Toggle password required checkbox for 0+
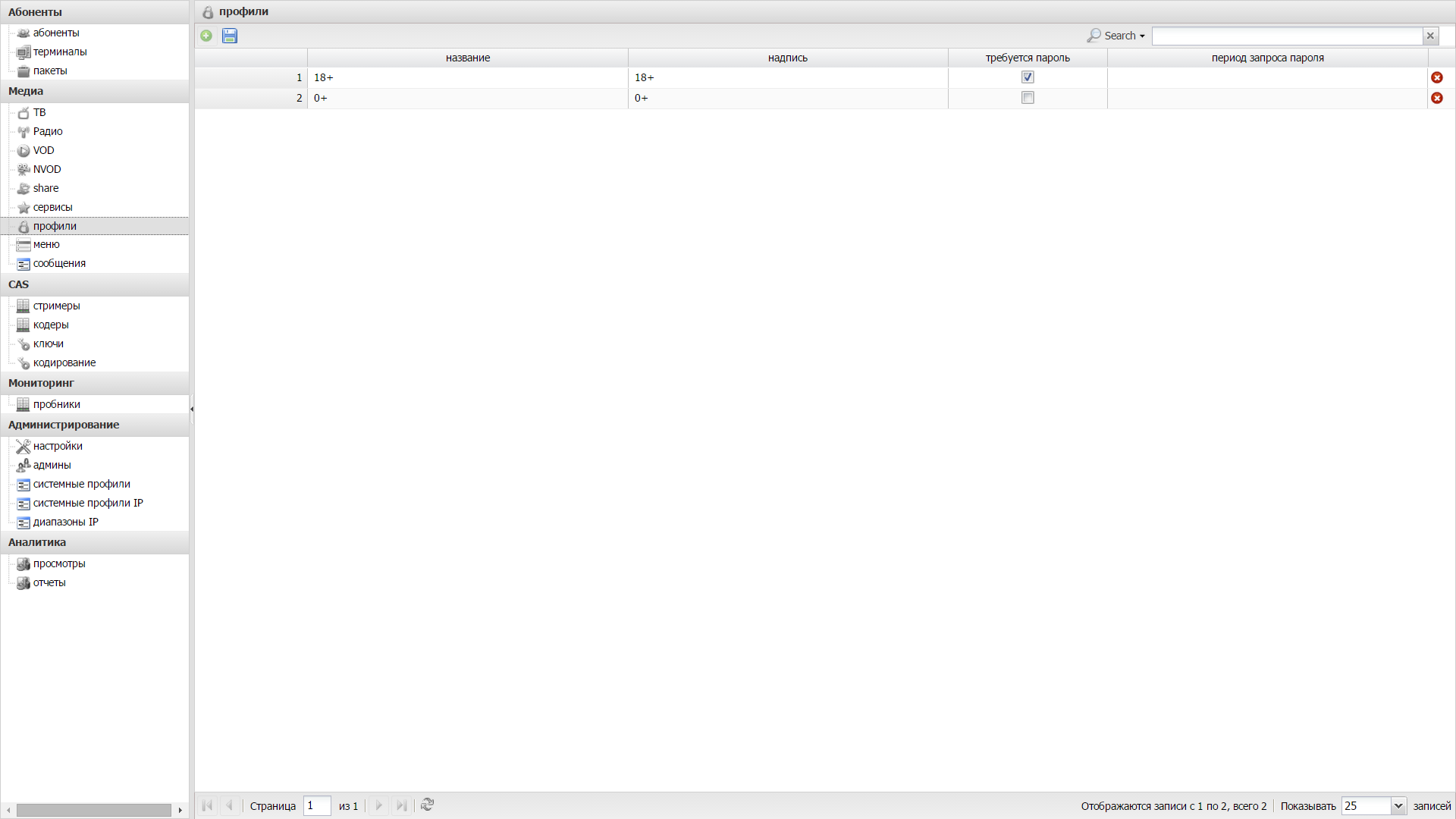Viewport: 1456px width, 819px height. (x=1028, y=97)
